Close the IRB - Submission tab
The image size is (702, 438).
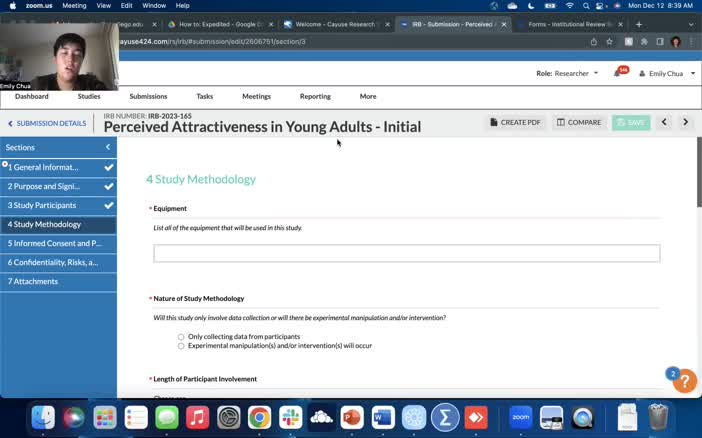[504, 24]
